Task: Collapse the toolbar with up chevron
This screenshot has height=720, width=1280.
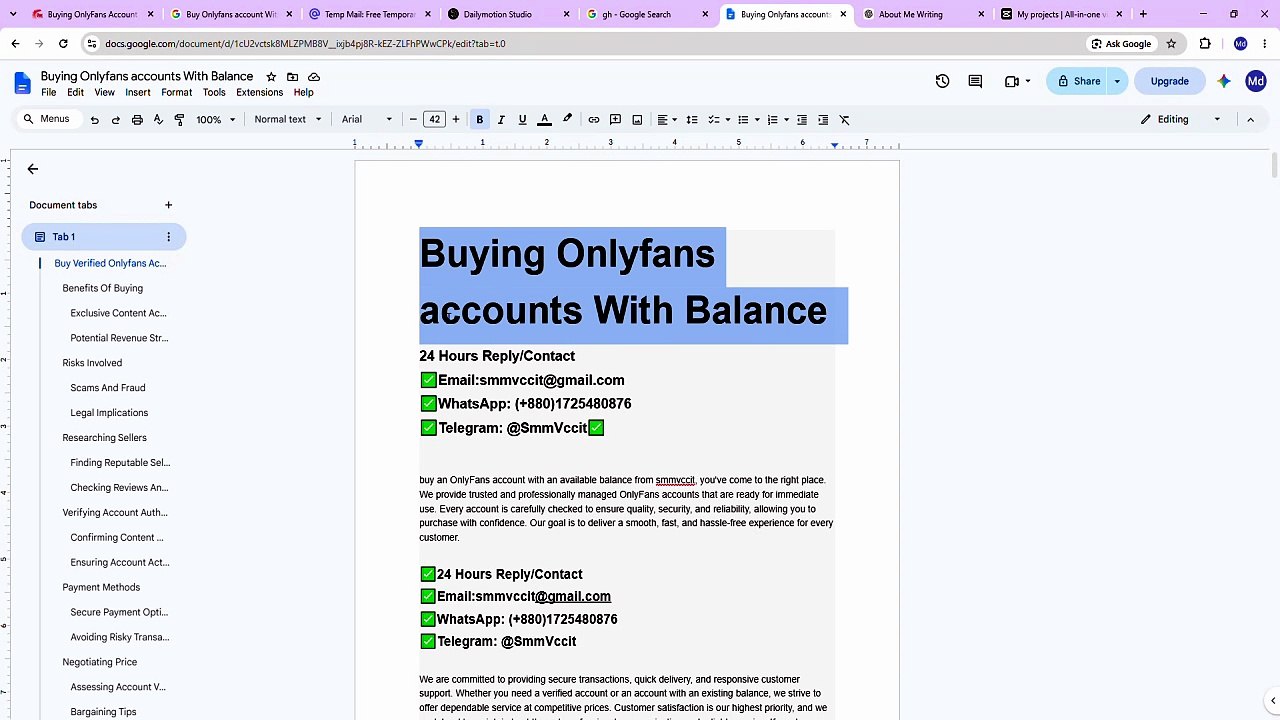Action: [x=1250, y=120]
